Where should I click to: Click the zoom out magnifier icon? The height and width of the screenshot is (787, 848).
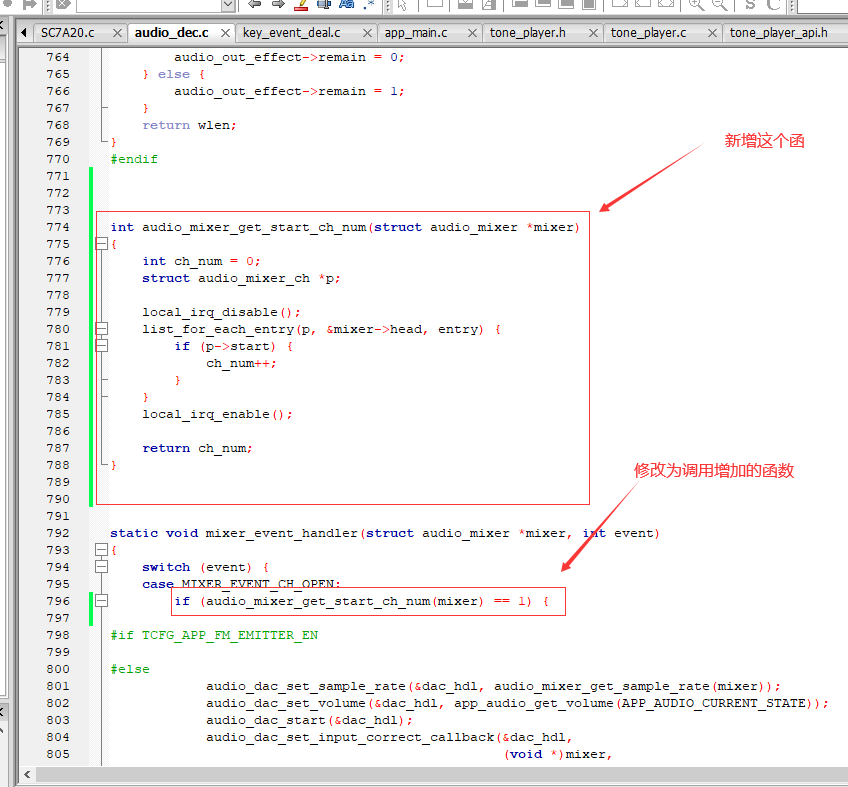(719, 5)
